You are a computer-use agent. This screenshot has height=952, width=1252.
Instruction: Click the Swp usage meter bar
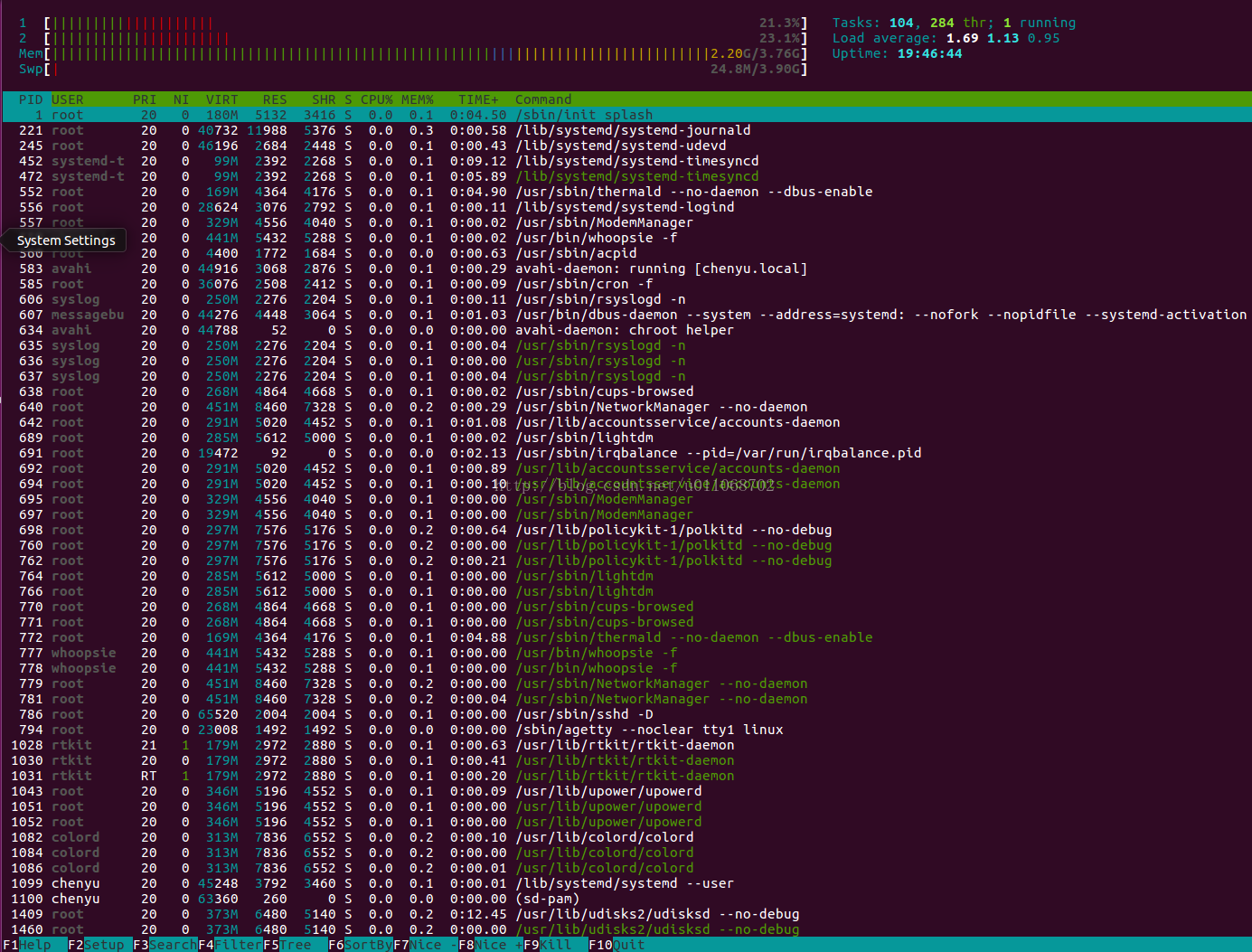pyautogui.click(x=413, y=69)
